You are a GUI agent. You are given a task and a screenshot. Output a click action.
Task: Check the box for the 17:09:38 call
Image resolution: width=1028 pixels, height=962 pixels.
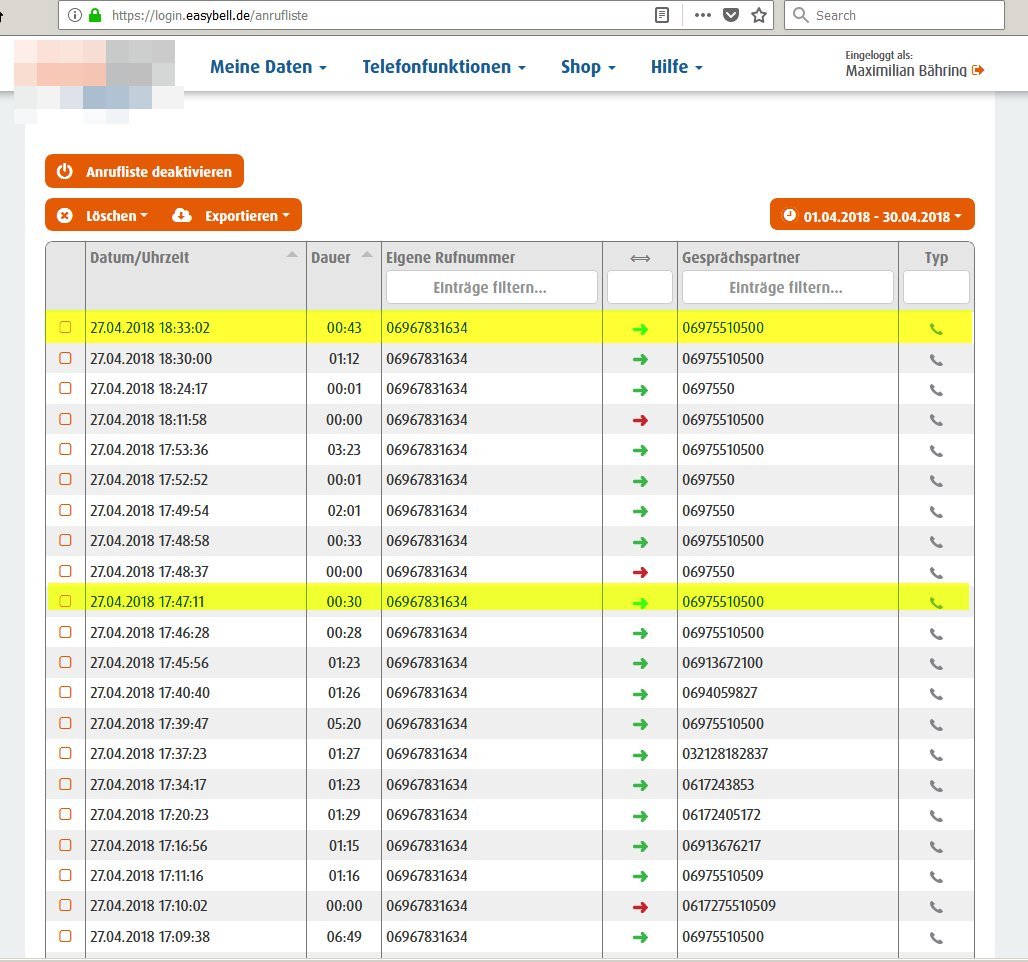[x=66, y=936]
